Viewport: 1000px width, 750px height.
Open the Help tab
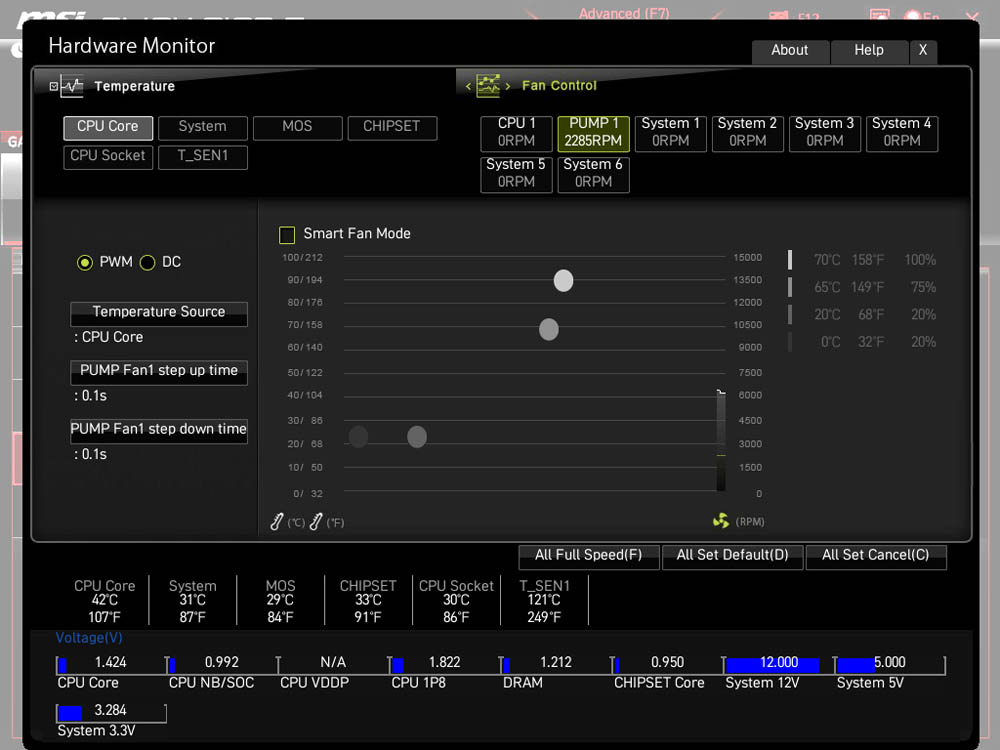(x=869, y=51)
